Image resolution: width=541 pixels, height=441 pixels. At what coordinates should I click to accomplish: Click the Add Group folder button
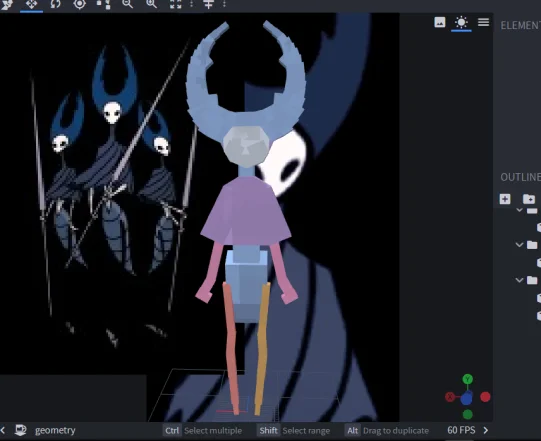529,199
